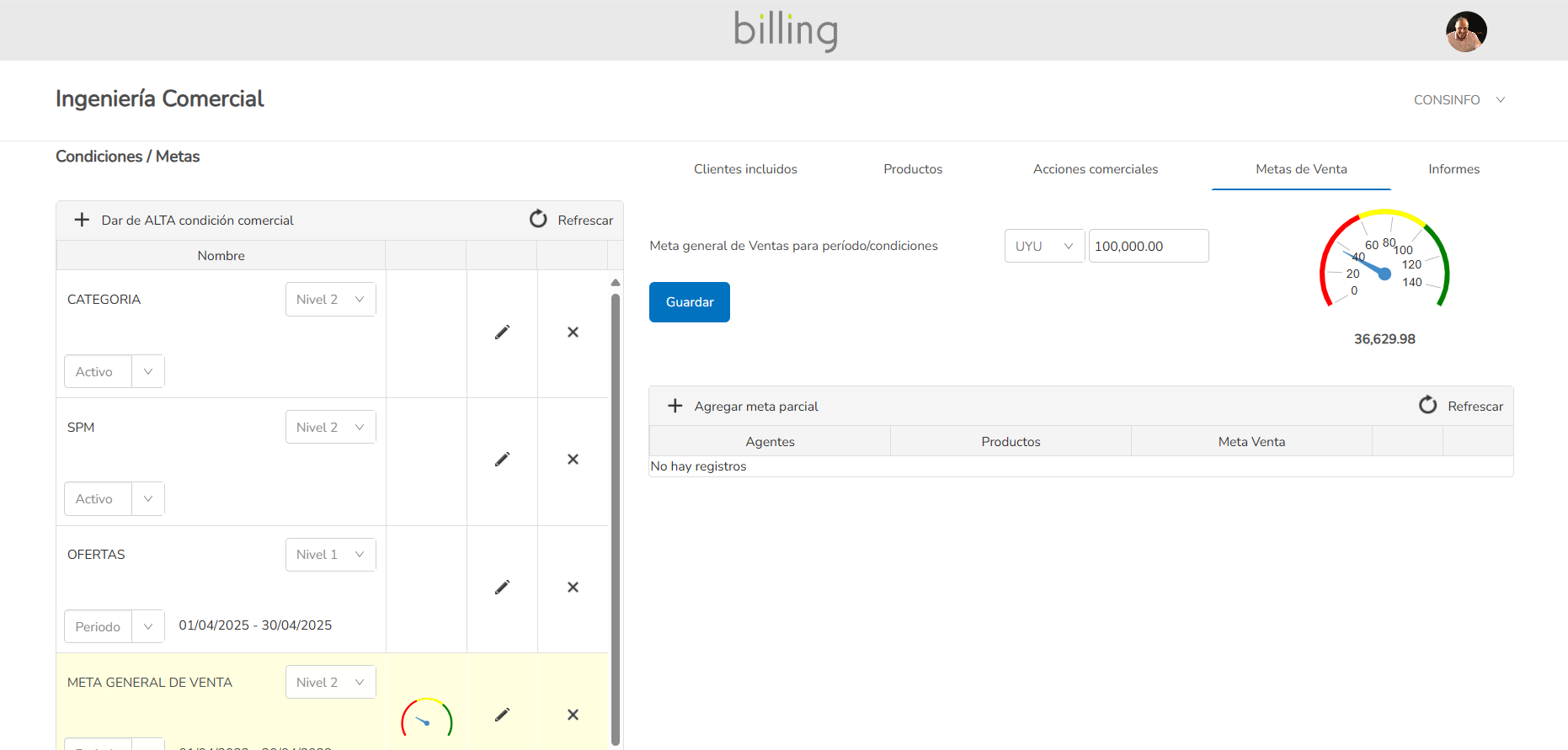Switch to the Clientes incluidos tab
The width and height of the screenshot is (1568, 750).
coord(745,169)
